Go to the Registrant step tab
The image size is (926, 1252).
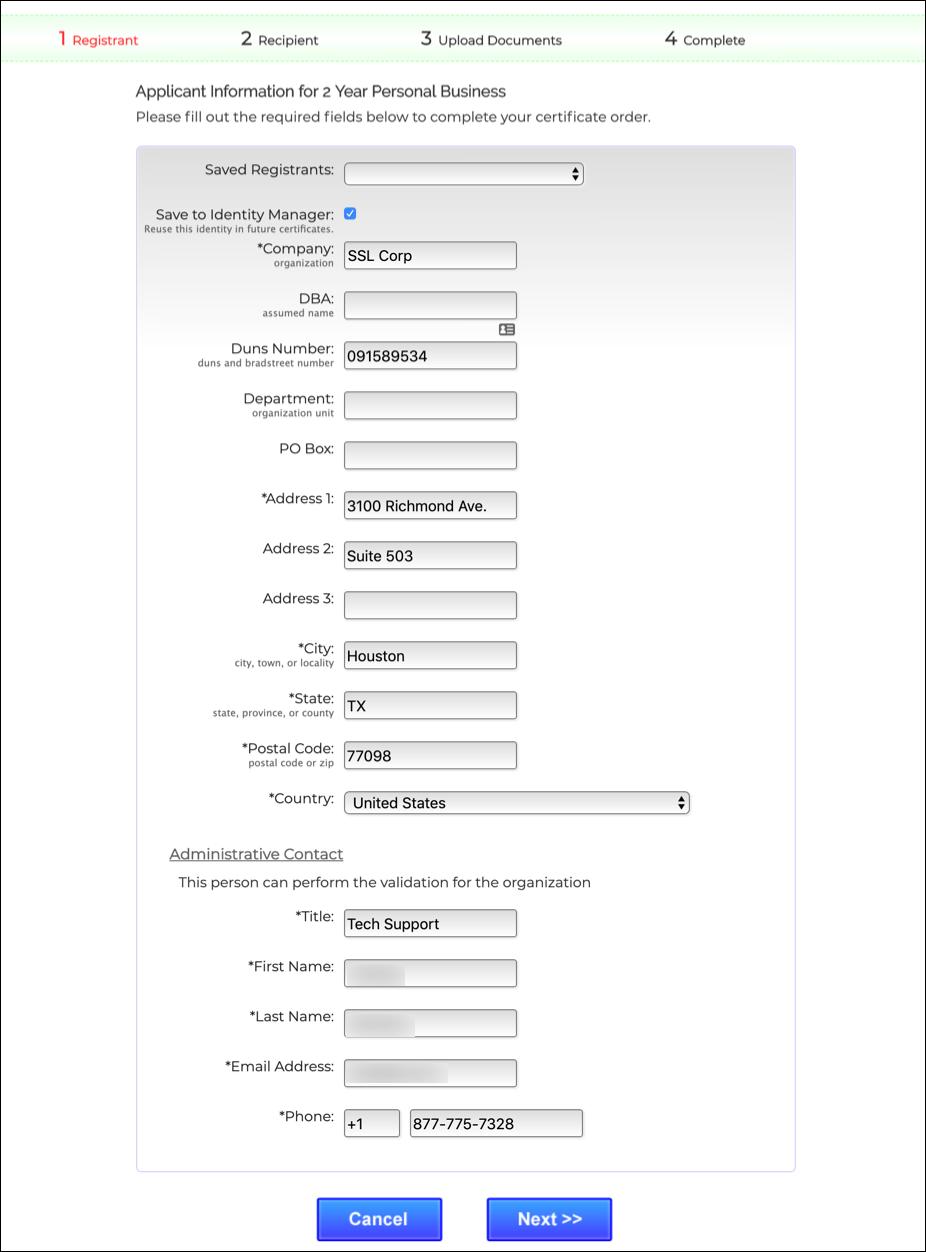click(x=98, y=40)
